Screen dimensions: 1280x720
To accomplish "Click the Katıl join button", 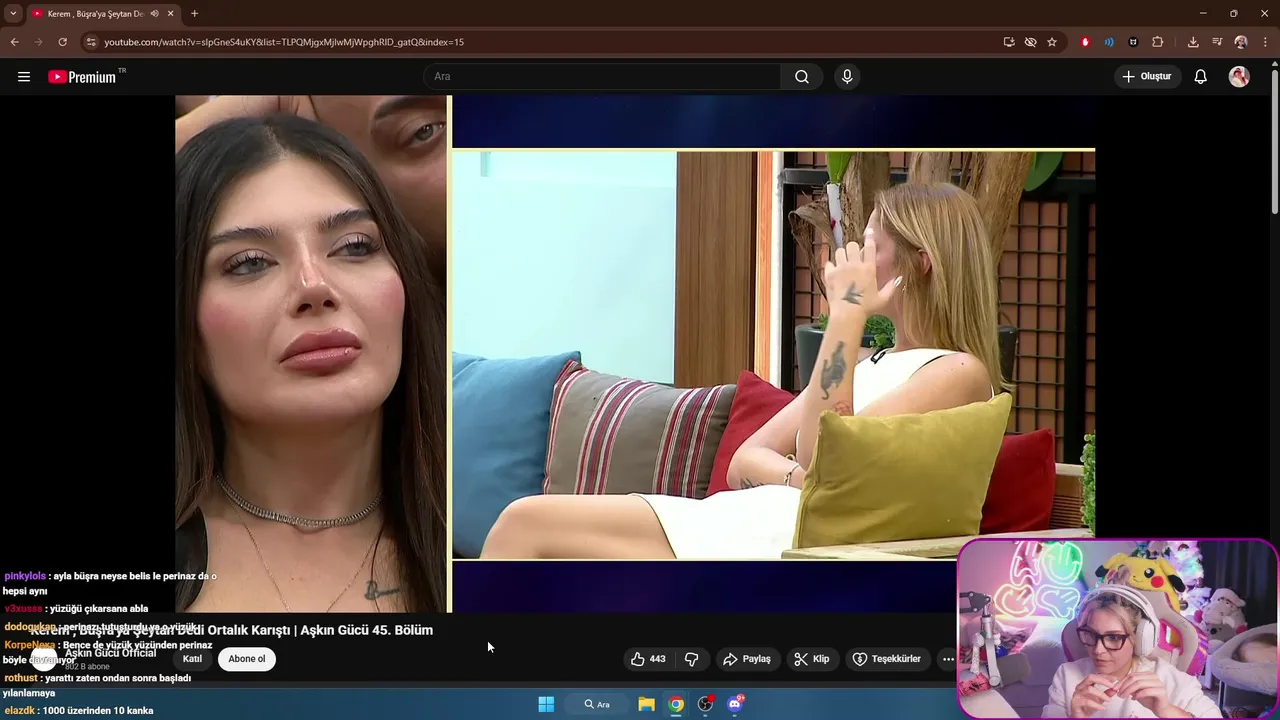I will point(192,659).
